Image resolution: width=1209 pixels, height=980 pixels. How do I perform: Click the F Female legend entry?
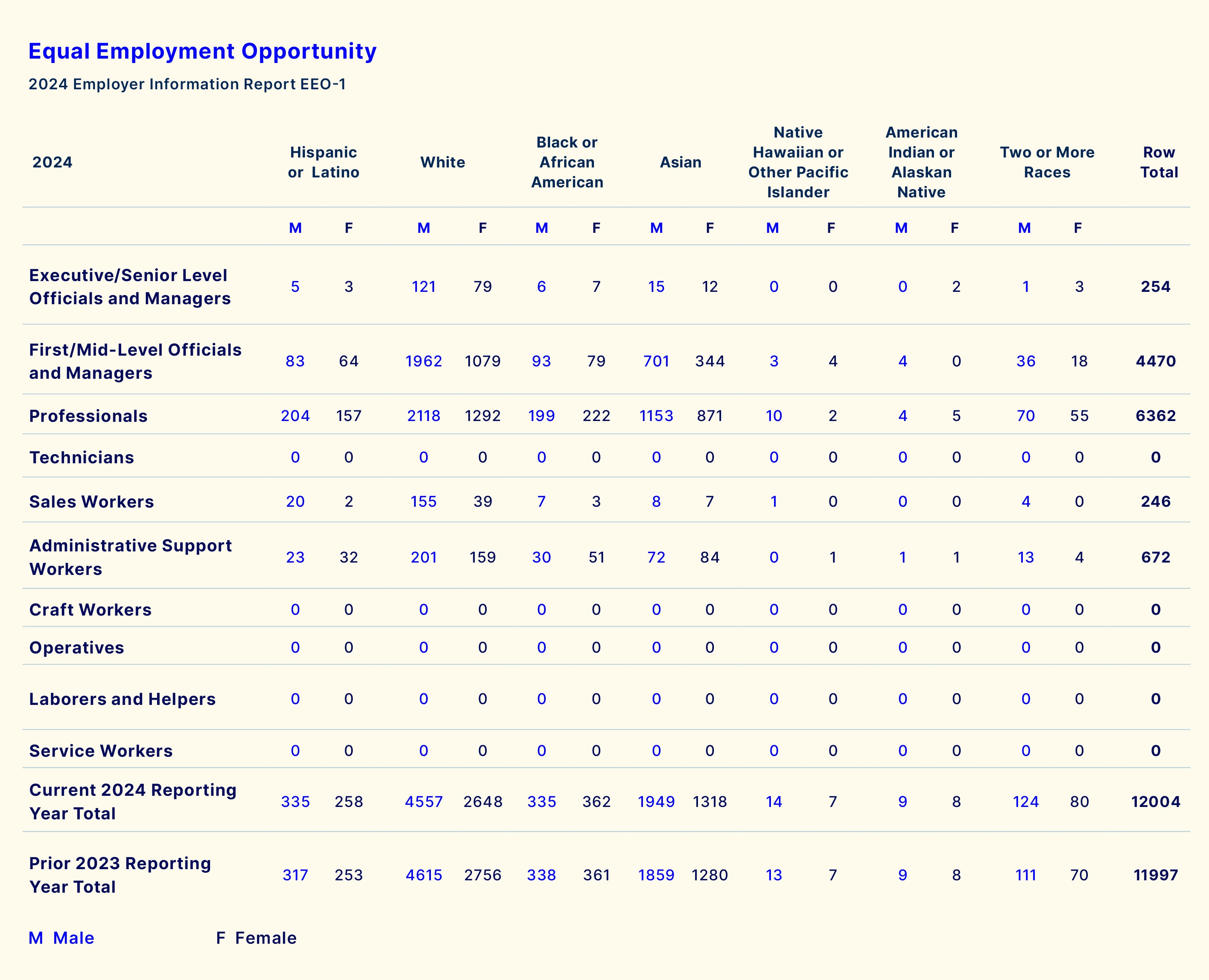(x=256, y=938)
